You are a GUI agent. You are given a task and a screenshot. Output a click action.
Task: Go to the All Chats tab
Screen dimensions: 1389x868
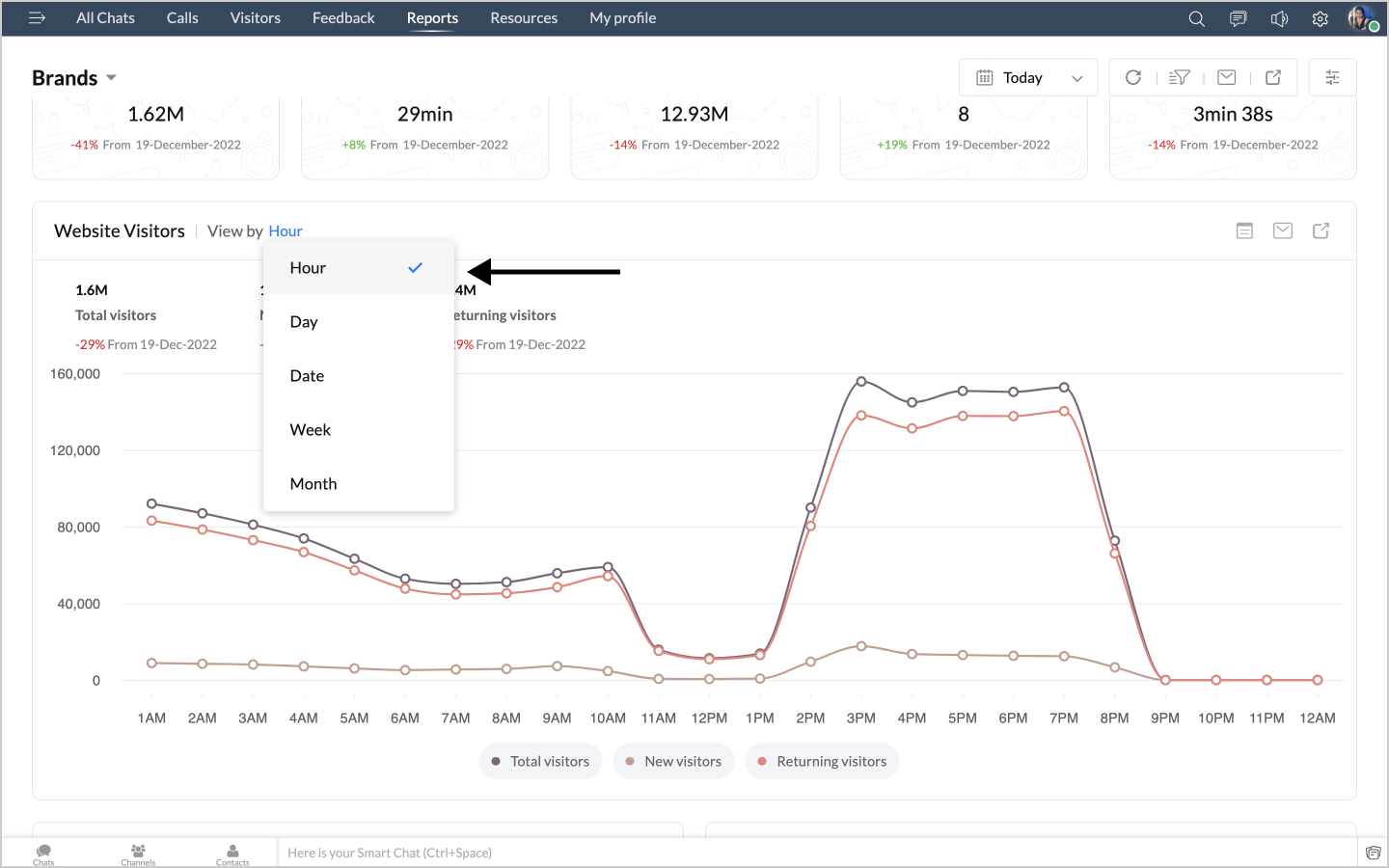point(105,18)
